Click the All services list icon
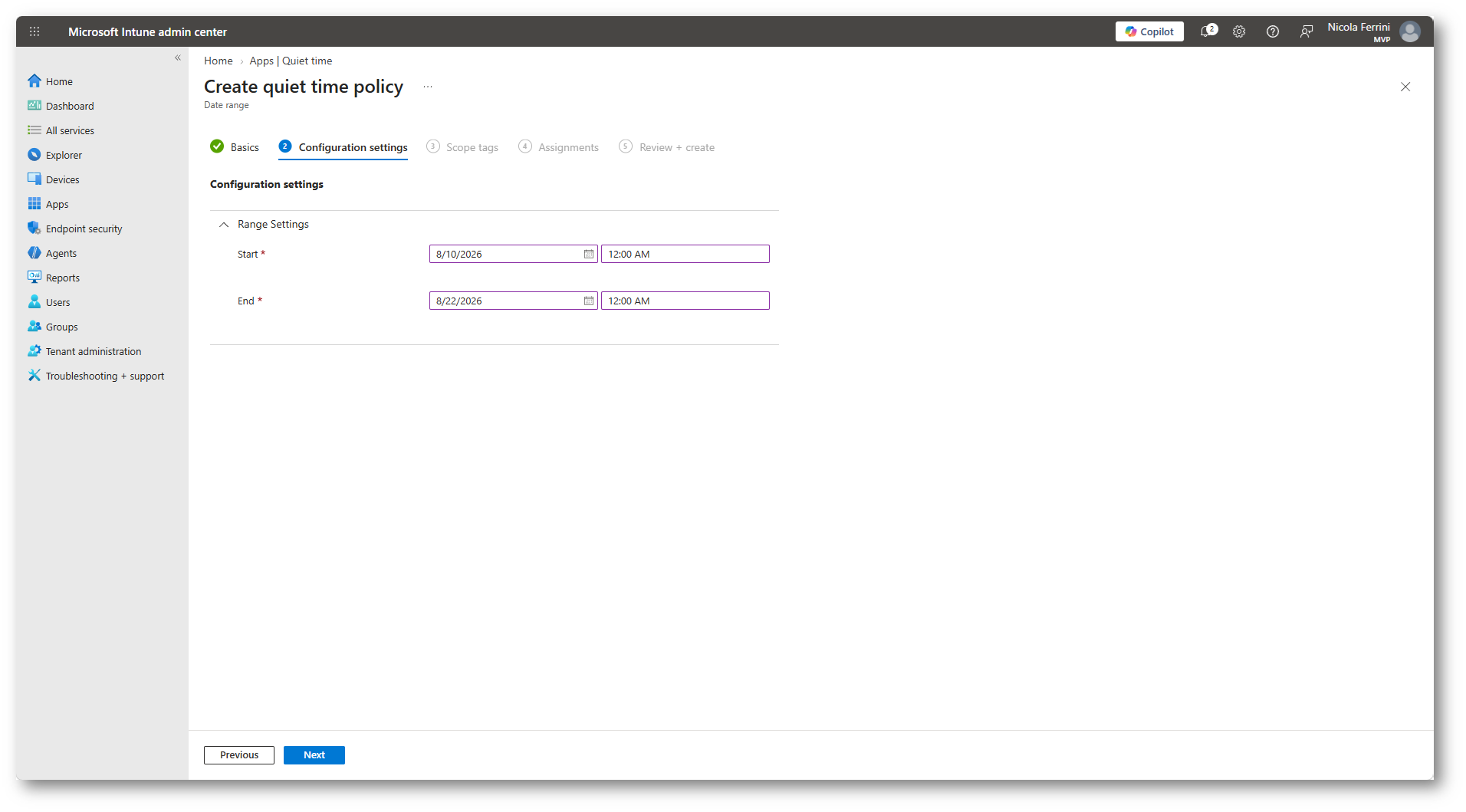The height and width of the screenshot is (812, 1466). pyautogui.click(x=35, y=130)
